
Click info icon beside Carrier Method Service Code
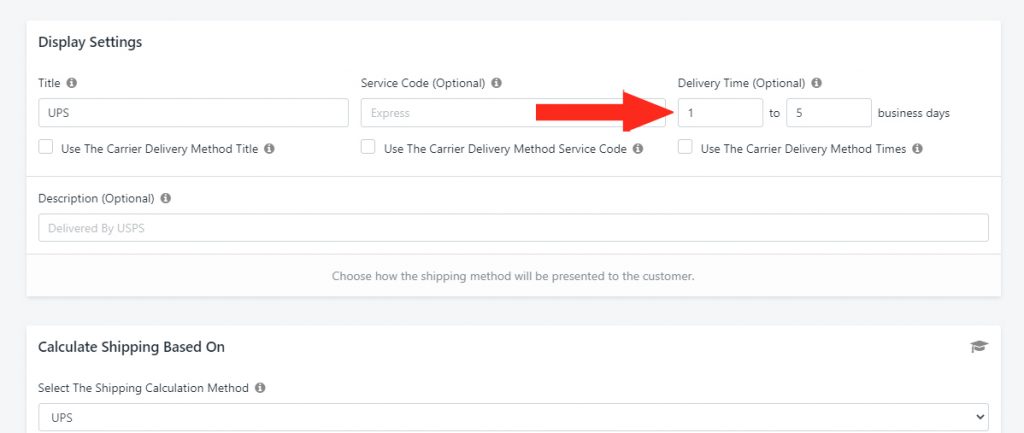[638, 148]
